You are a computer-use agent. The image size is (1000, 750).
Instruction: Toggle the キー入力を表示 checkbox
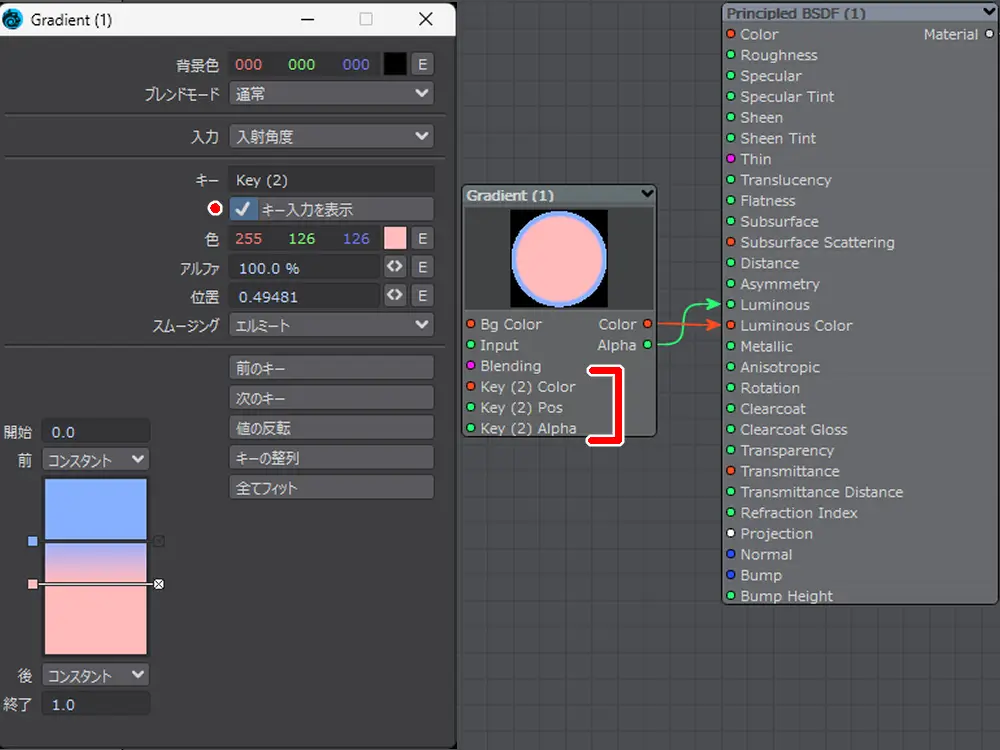pos(242,209)
